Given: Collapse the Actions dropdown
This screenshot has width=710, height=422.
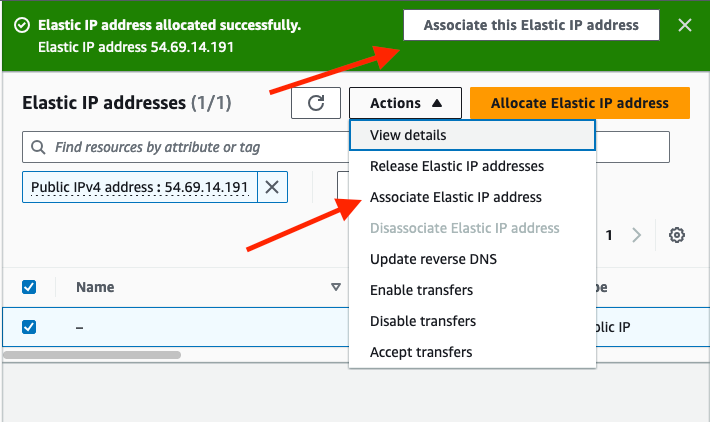Looking at the screenshot, I should click(x=405, y=103).
